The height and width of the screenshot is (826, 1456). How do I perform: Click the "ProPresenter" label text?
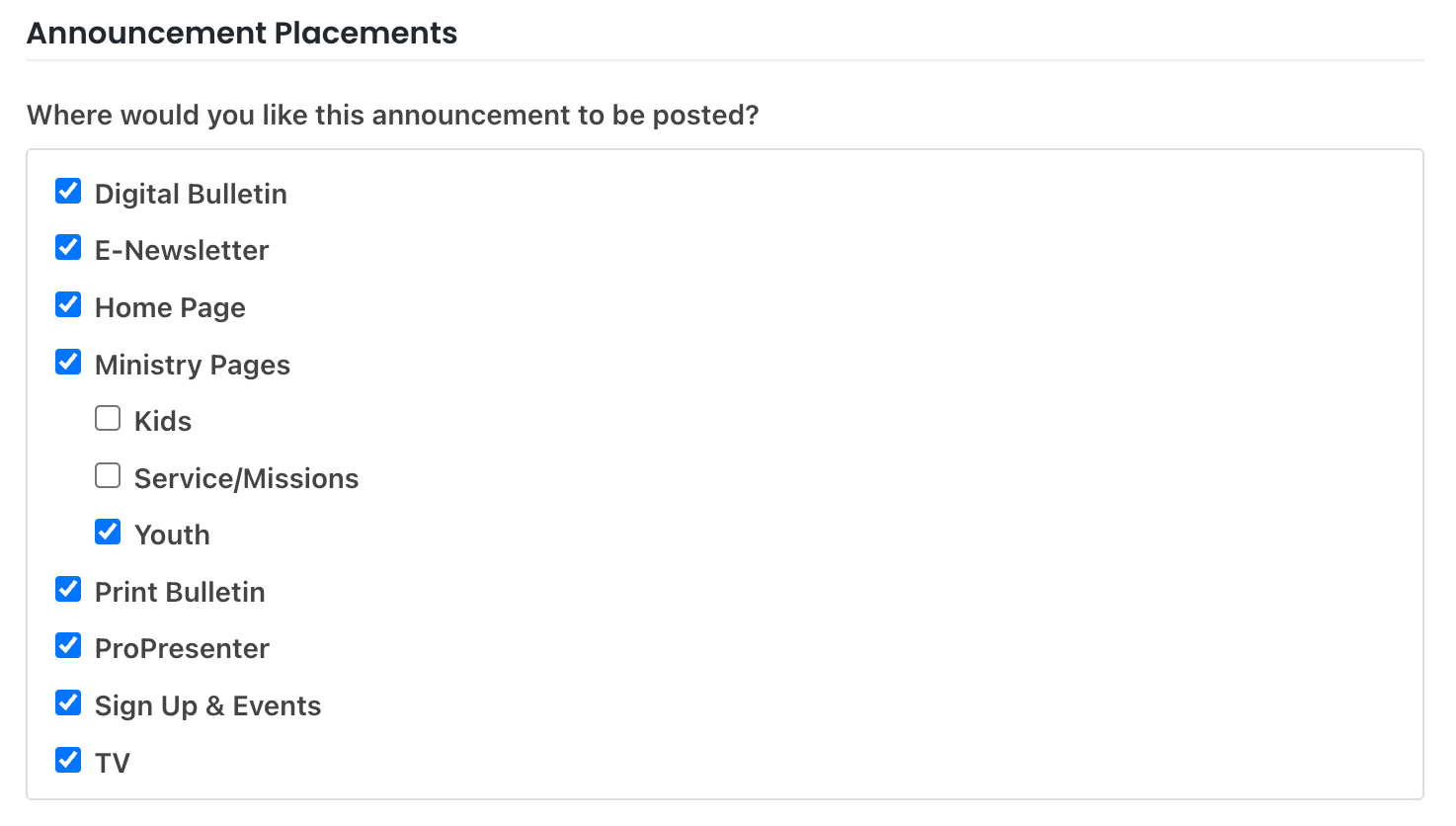182,649
